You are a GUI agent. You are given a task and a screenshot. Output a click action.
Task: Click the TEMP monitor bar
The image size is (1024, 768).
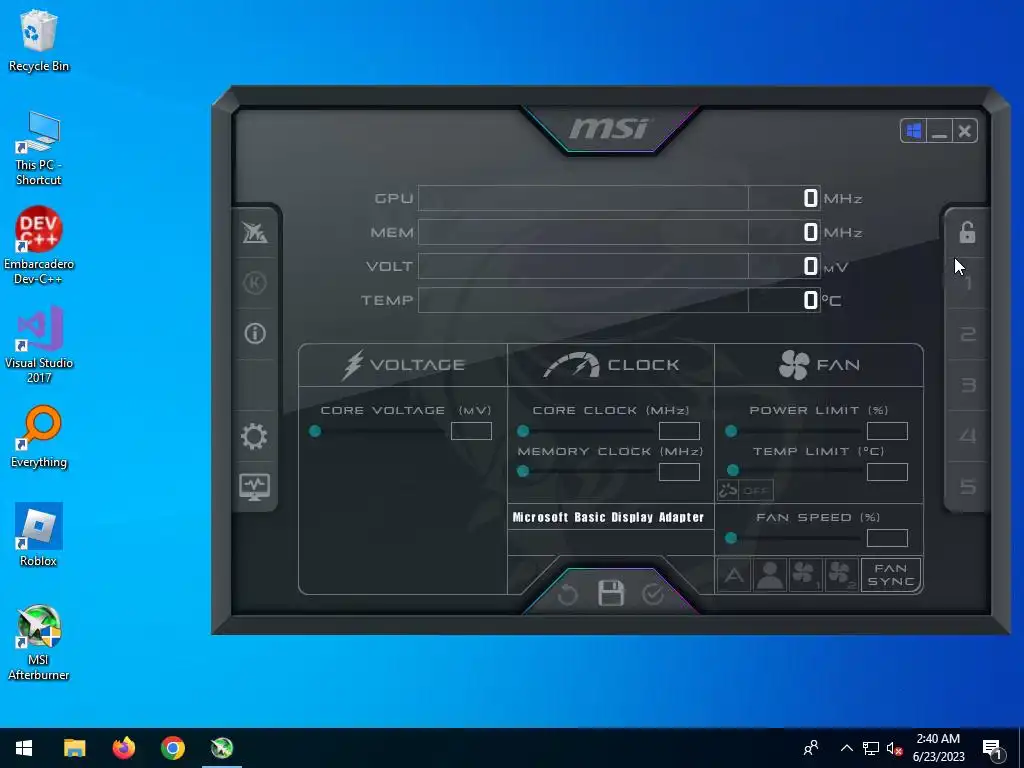coord(618,300)
